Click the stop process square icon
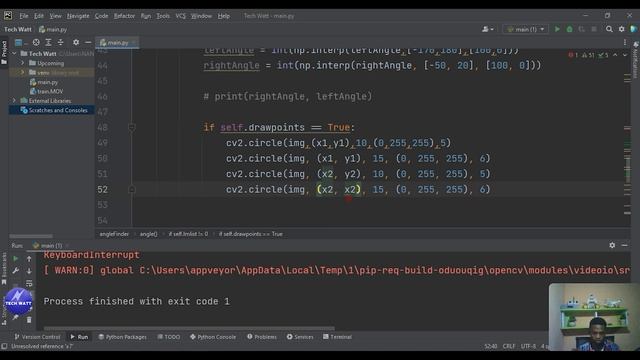Image resolution: width=640 pixels, height=360 pixels. tap(594, 29)
